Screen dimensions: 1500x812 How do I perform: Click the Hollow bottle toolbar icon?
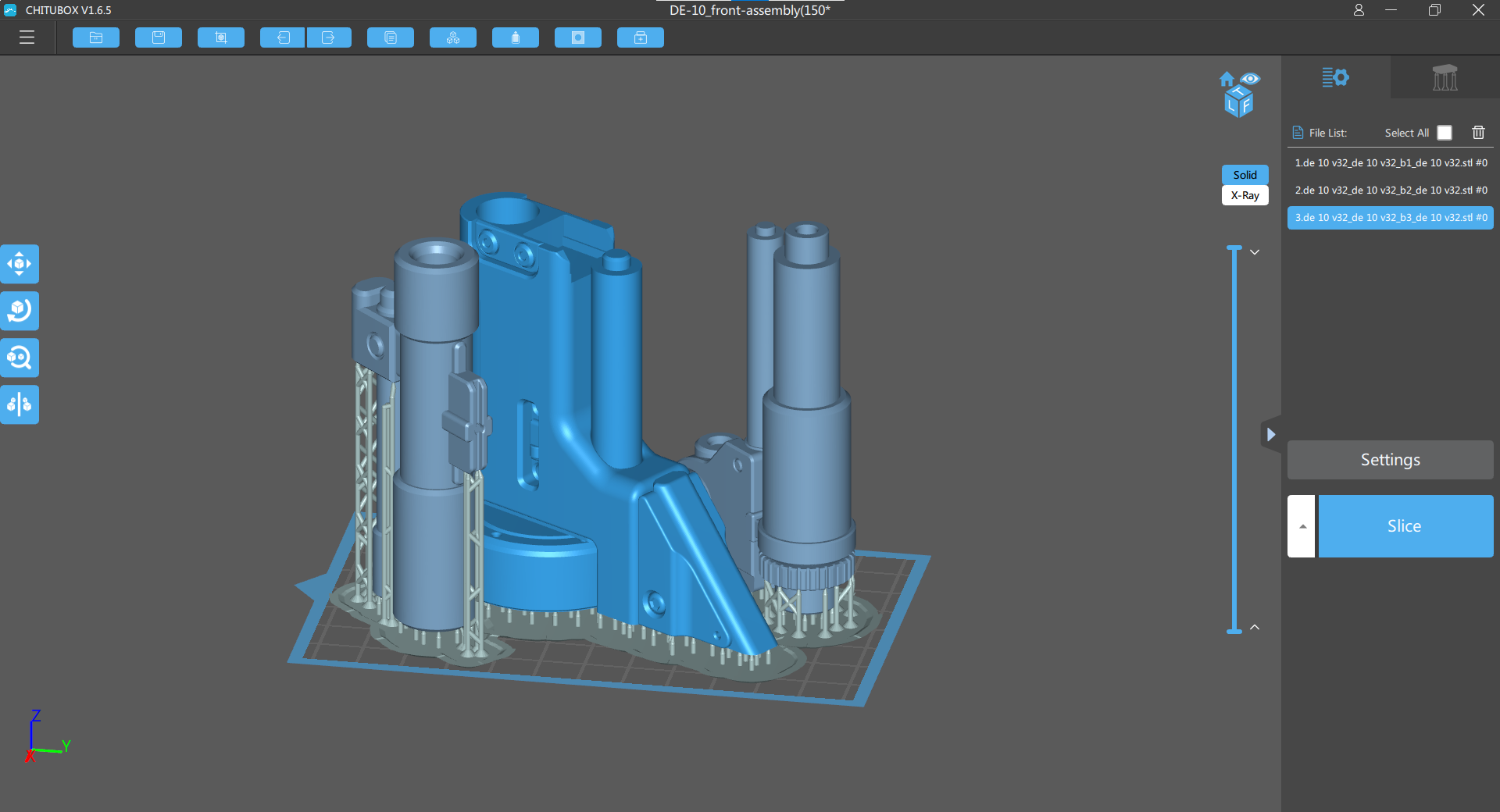(516, 37)
